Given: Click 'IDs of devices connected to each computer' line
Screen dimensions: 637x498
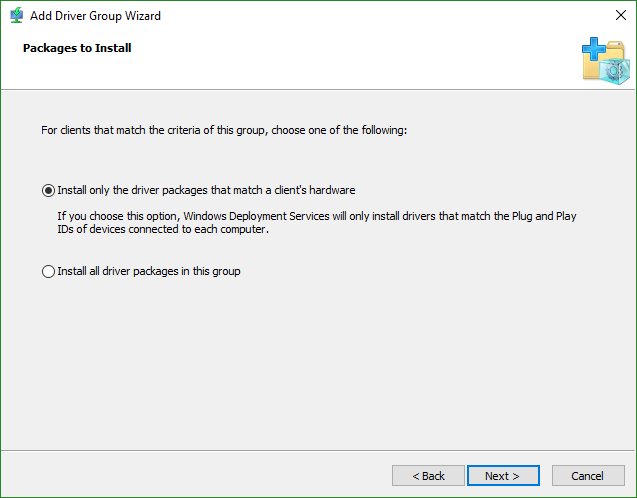Looking at the screenshot, I should point(163,229).
